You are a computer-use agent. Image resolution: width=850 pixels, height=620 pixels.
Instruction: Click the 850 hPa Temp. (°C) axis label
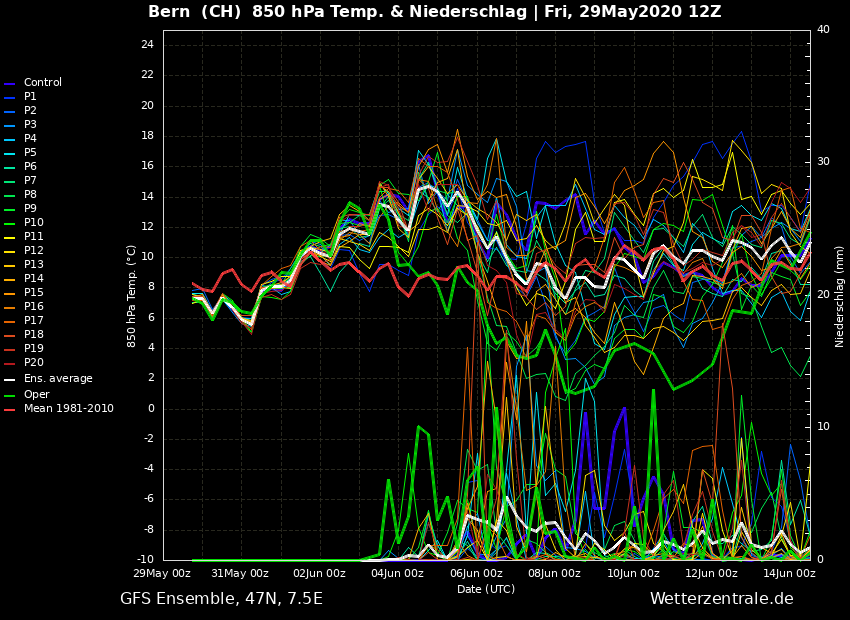[x=132, y=296]
